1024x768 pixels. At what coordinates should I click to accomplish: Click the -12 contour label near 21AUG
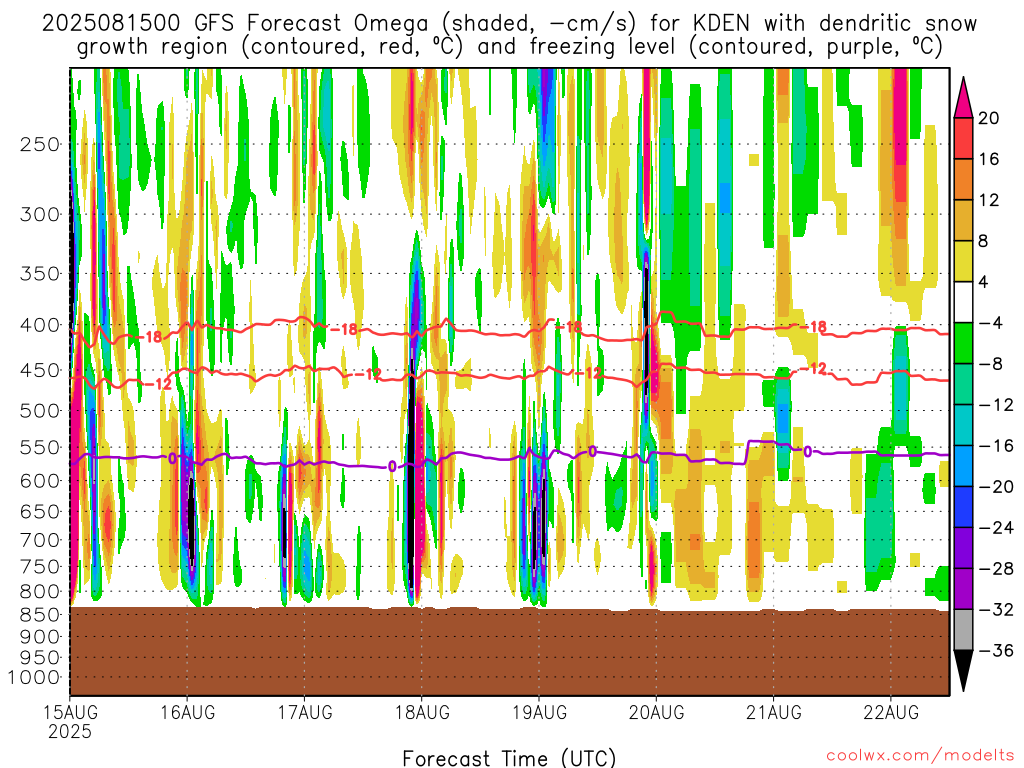814,369
